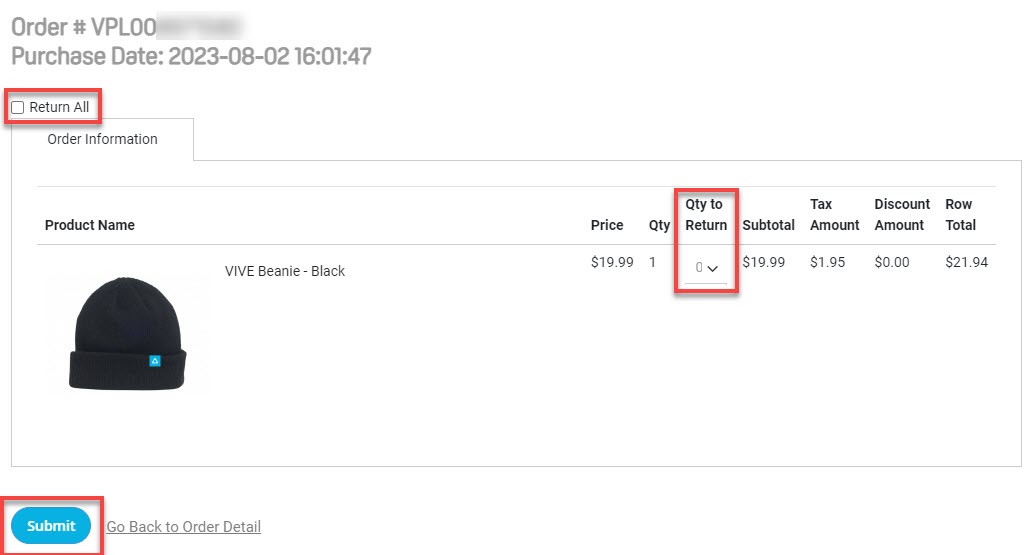The image size is (1036, 555).
Task: Click the Row Total column header
Action: (x=961, y=215)
